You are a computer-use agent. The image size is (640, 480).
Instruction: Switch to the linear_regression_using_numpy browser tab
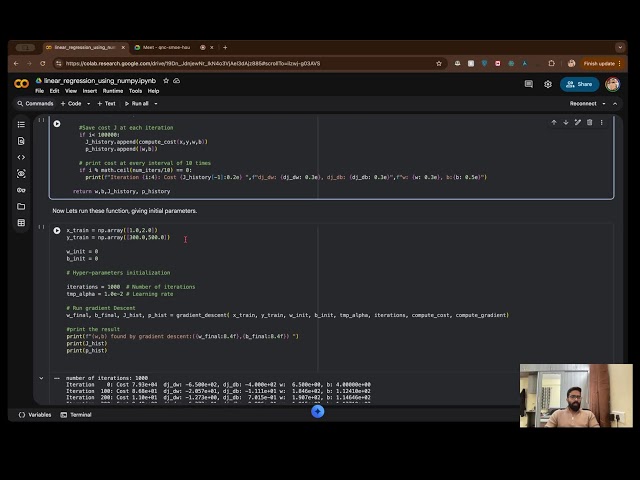coord(85,47)
